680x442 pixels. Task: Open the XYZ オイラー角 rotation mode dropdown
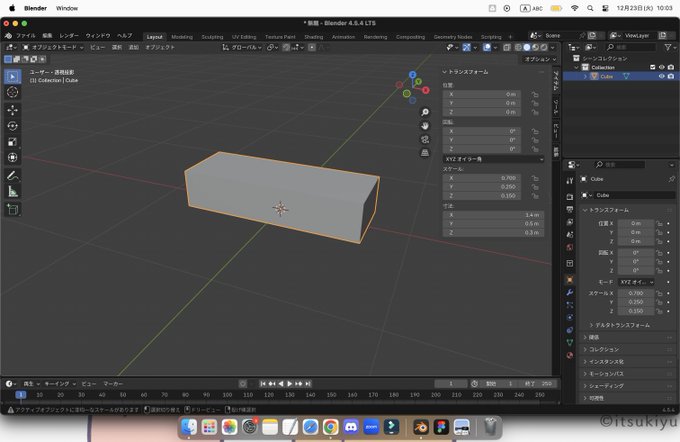(494, 159)
